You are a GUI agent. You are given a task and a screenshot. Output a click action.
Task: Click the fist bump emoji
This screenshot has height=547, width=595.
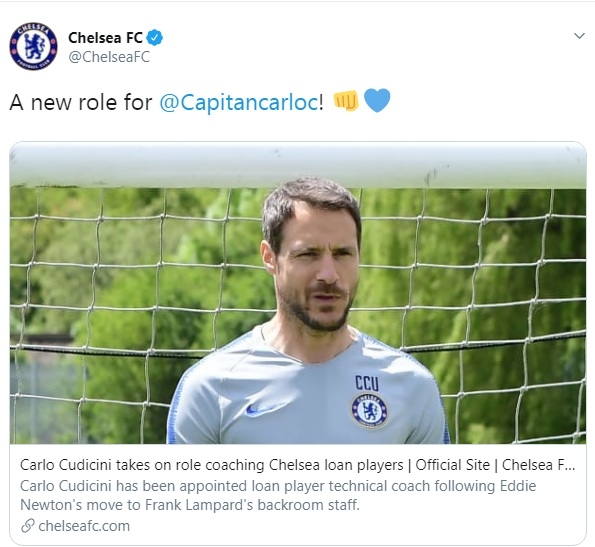[x=346, y=101]
